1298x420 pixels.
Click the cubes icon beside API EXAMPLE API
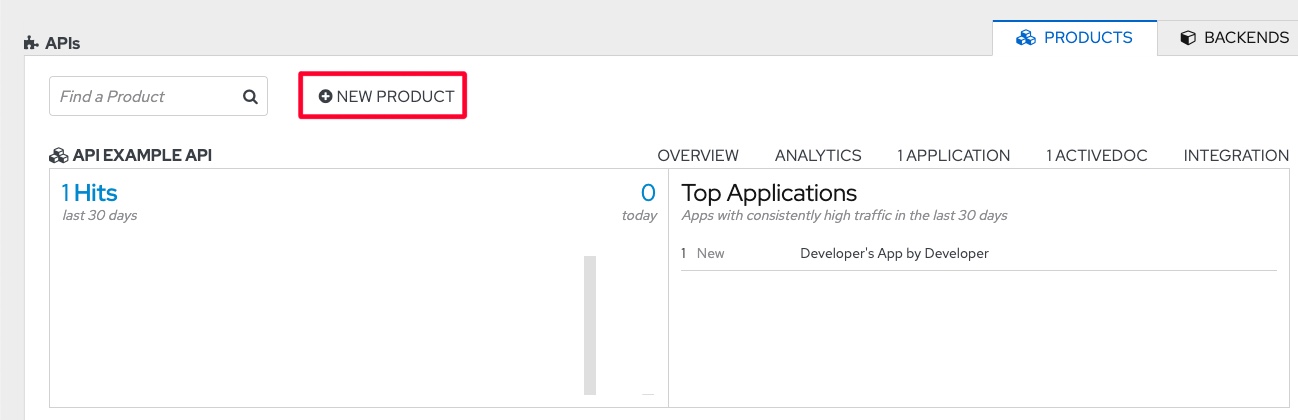tap(58, 156)
